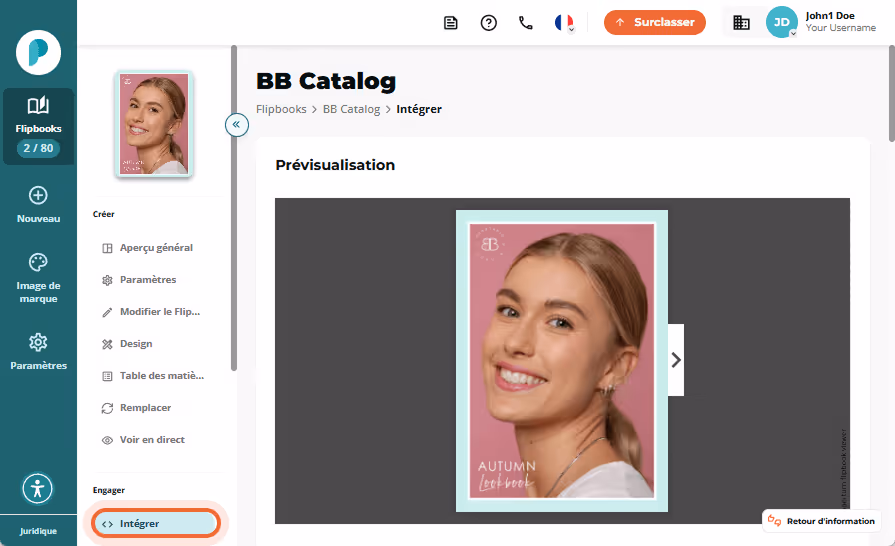Screen dimensions: 895x546
Task: Click the Aperçu général layout icon
Action: [x=107, y=248]
